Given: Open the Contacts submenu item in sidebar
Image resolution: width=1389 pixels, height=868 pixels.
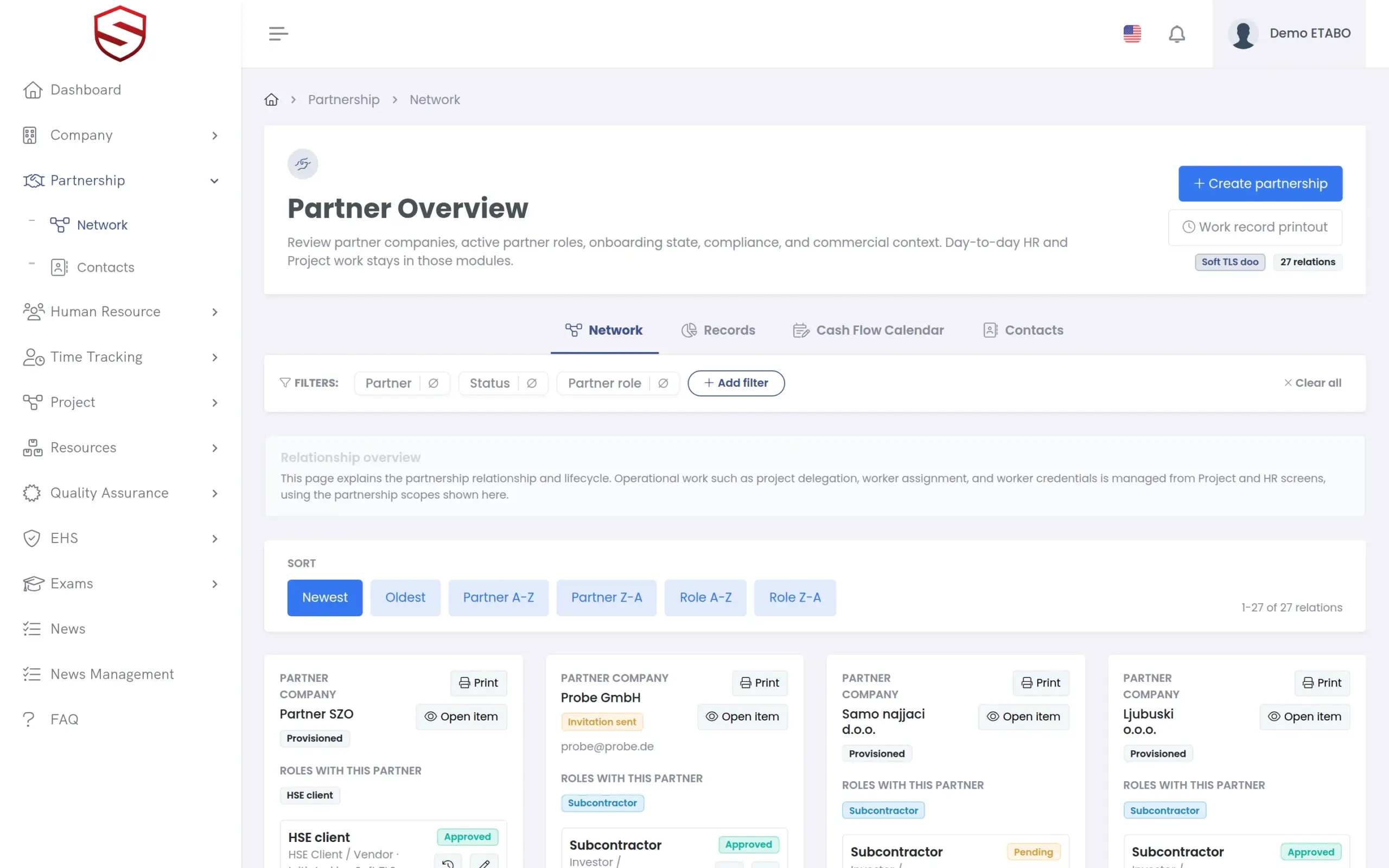Looking at the screenshot, I should pos(93,267).
